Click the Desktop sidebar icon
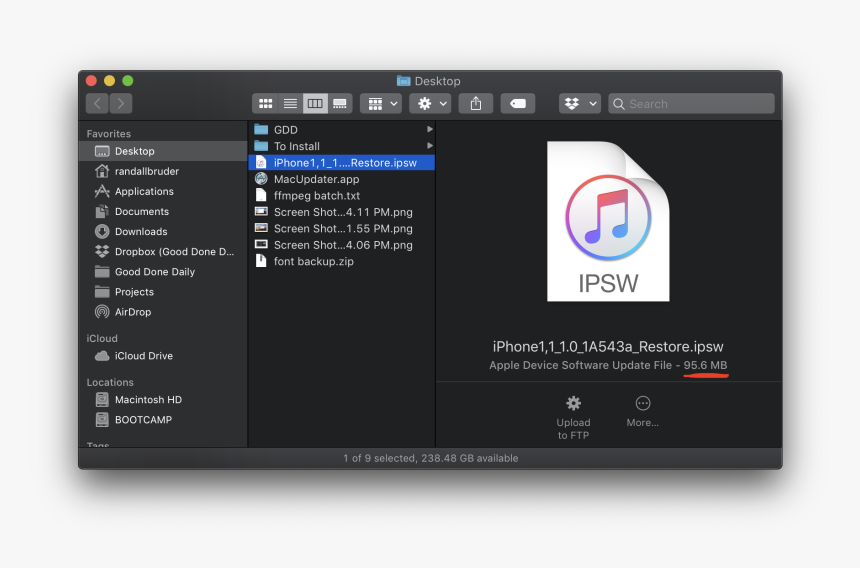This screenshot has width=860, height=568. coord(102,151)
